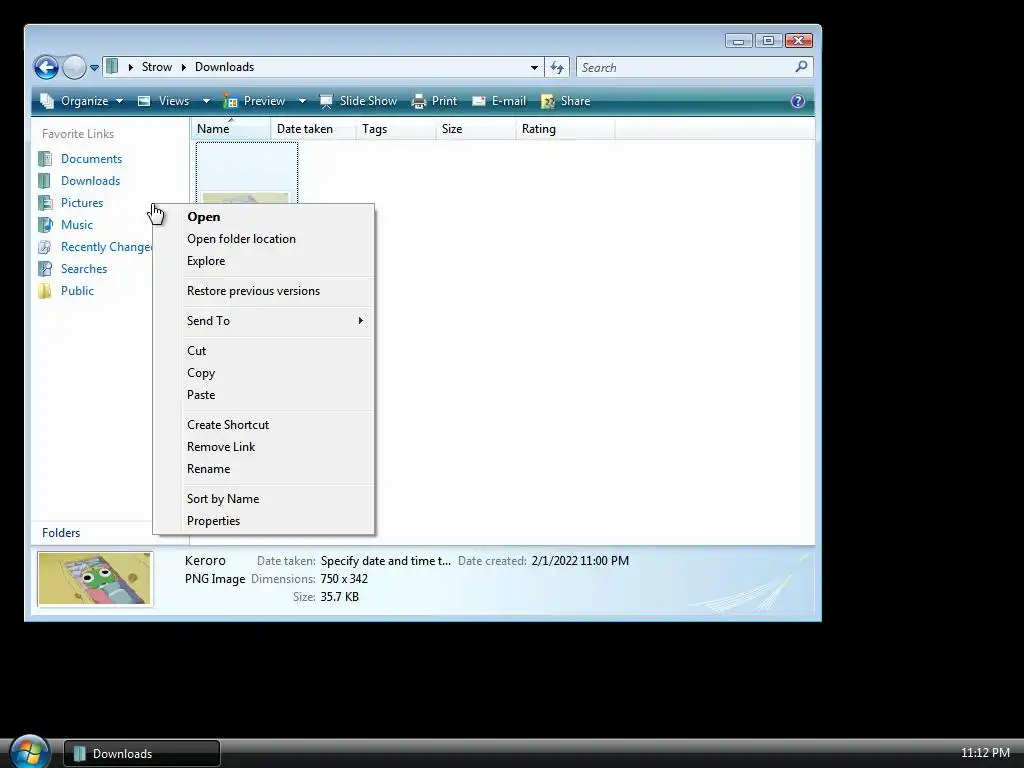Image resolution: width=1024 pixels, height=768 pixels.
Task: Expand the Views dropdown arrow
Action: click(206, 101)
